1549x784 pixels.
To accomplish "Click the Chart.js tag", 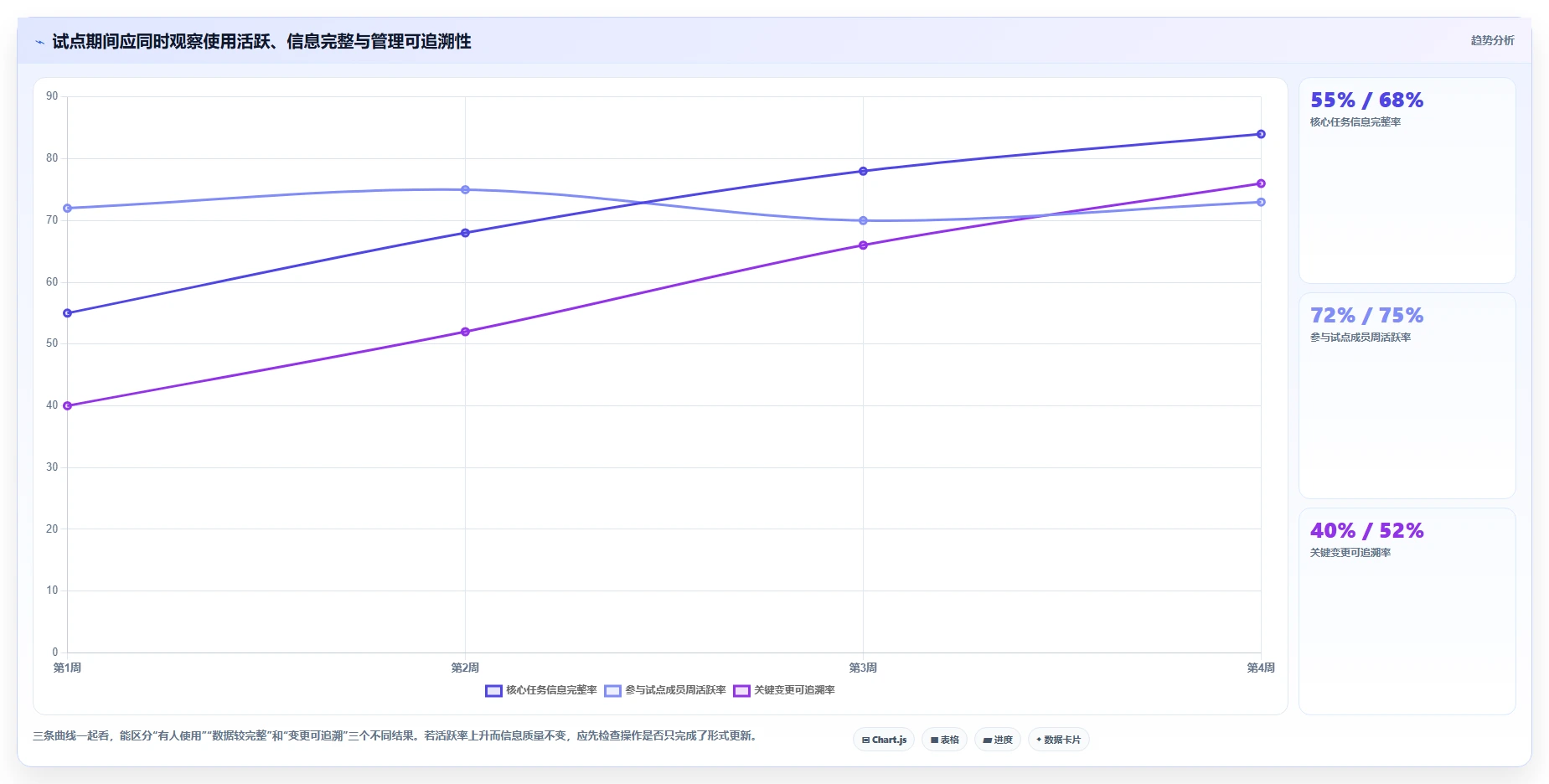I will click(x=884, y=740).
